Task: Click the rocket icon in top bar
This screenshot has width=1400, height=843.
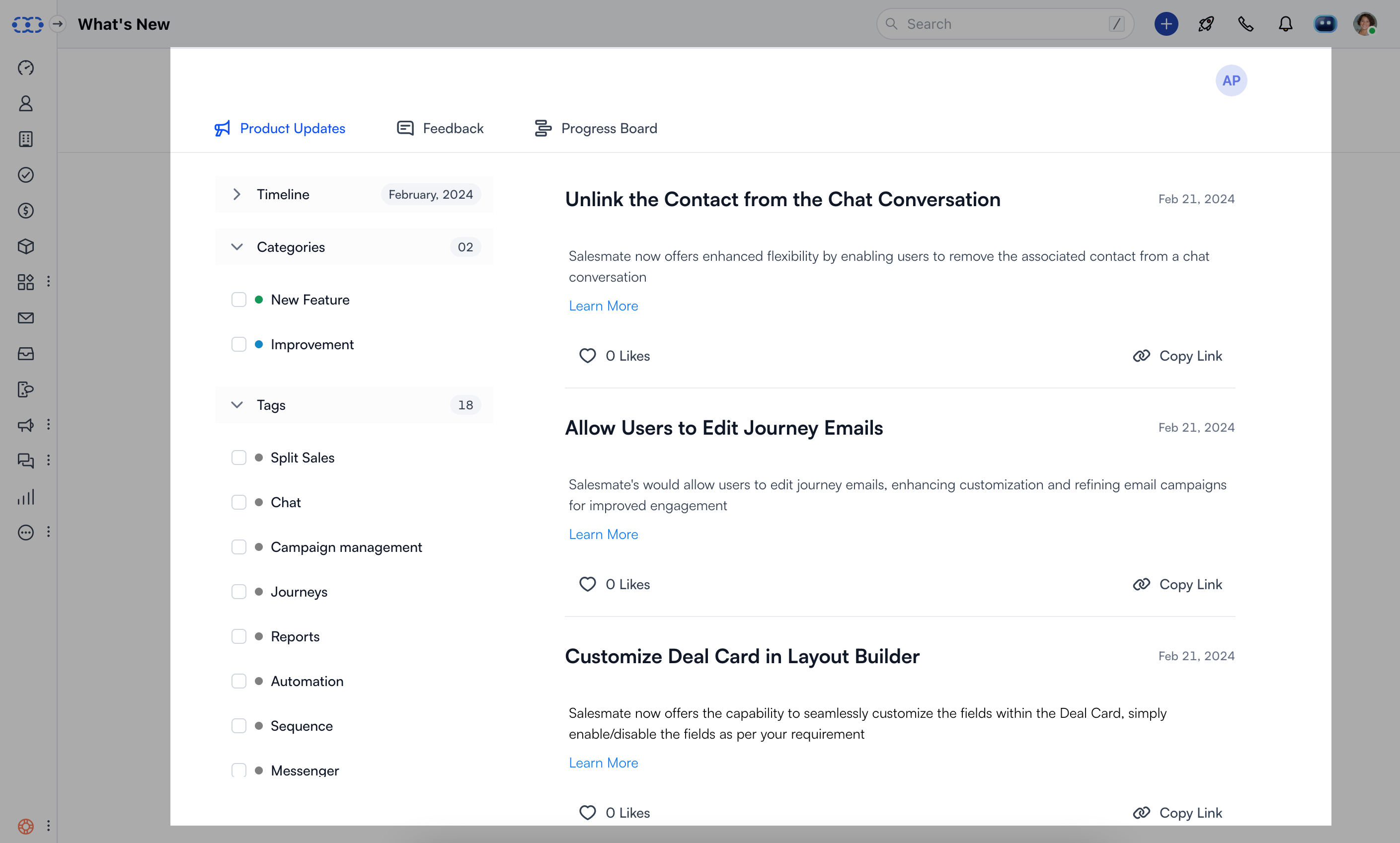Action: [x=1206, y=24]
